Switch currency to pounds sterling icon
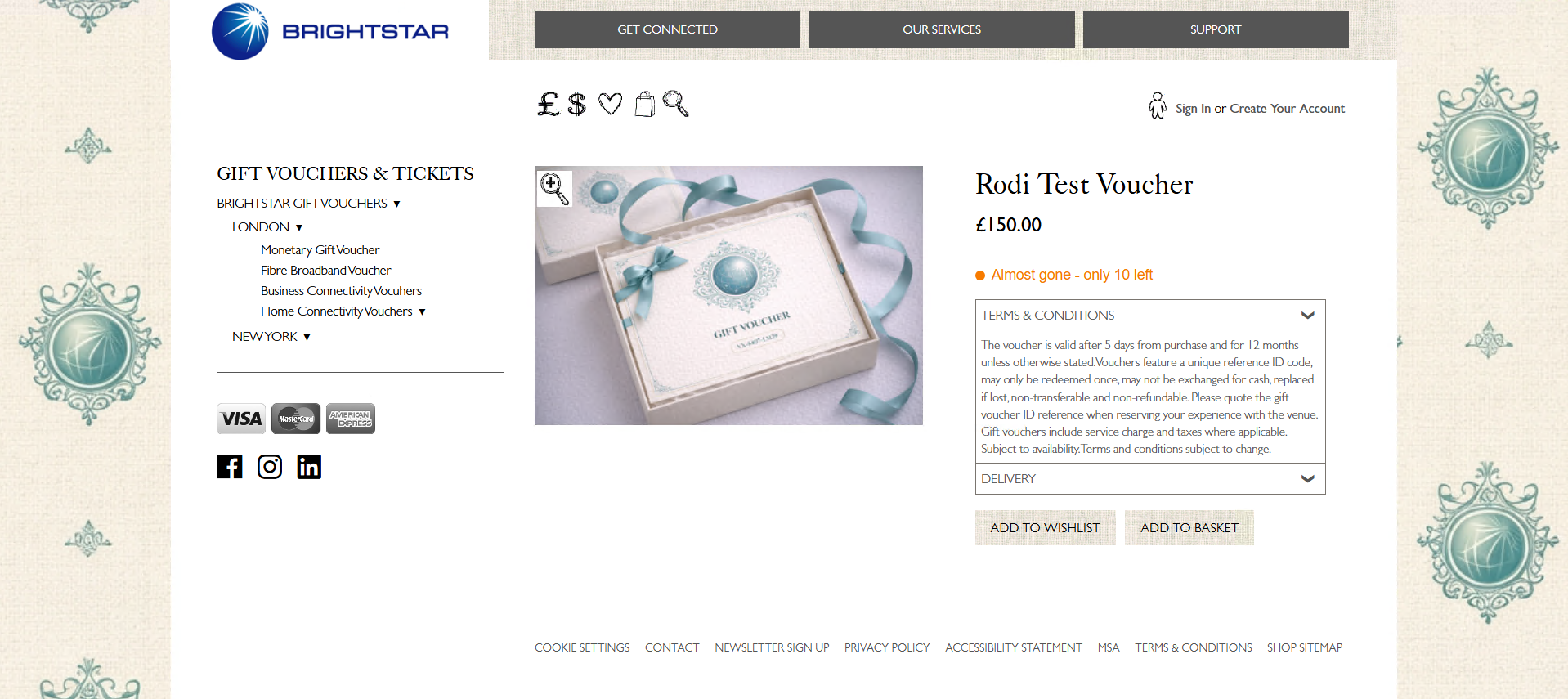This screenshot has height=699, width=1568. (x=548, y=104)
